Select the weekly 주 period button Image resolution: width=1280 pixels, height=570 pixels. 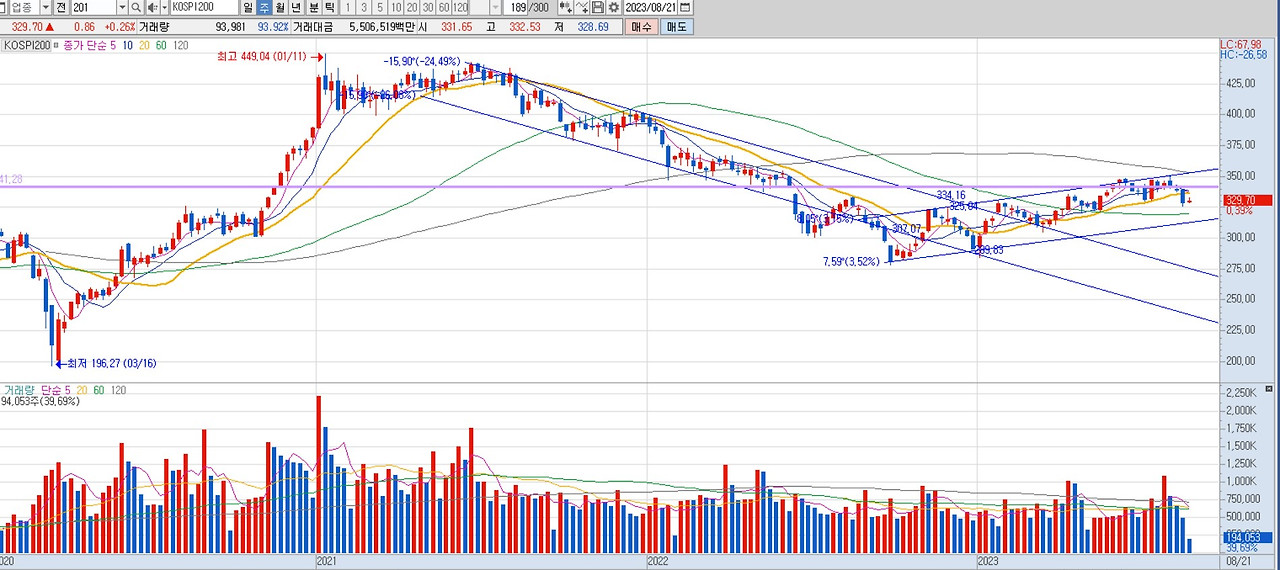pyautogui.click(x=264, y=7)
